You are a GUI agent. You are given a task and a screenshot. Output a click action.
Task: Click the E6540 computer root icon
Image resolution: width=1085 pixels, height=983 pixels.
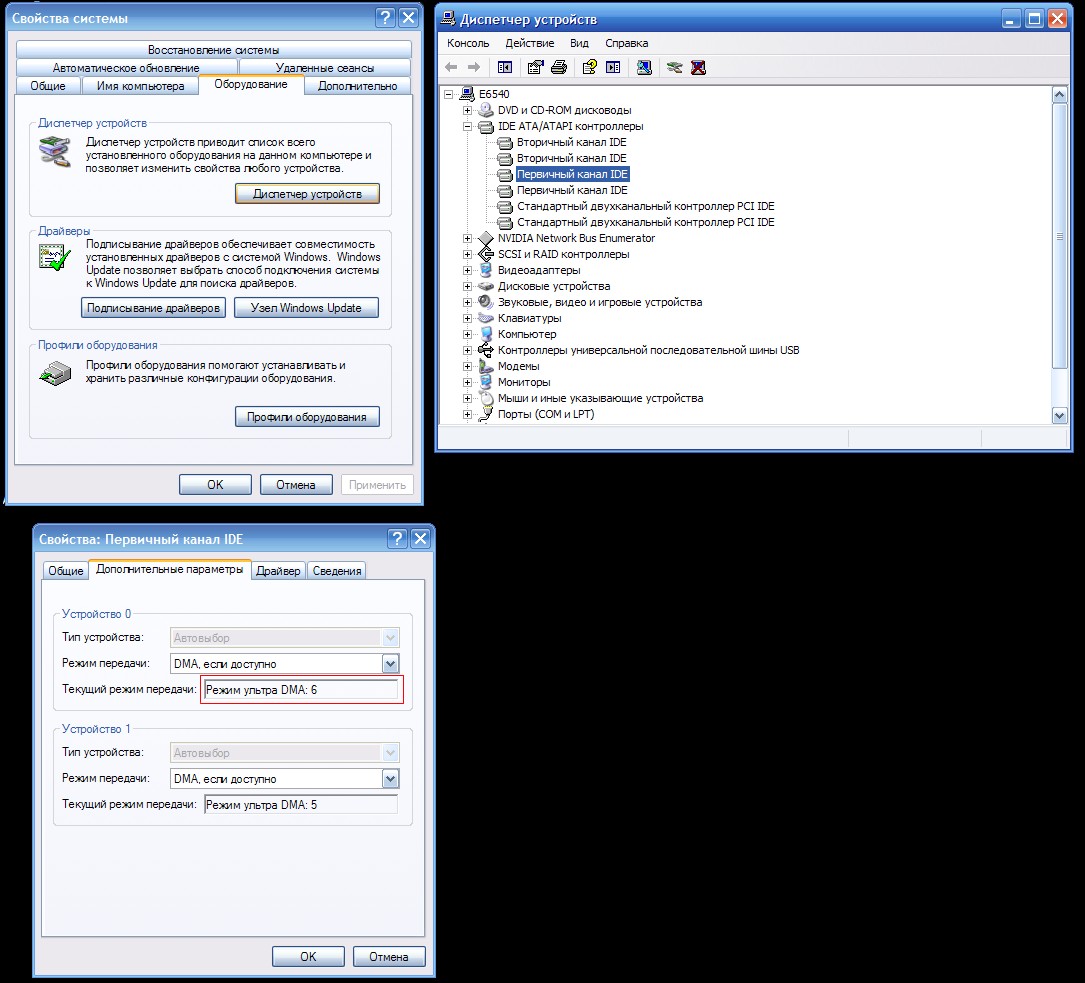coord(468,94)
